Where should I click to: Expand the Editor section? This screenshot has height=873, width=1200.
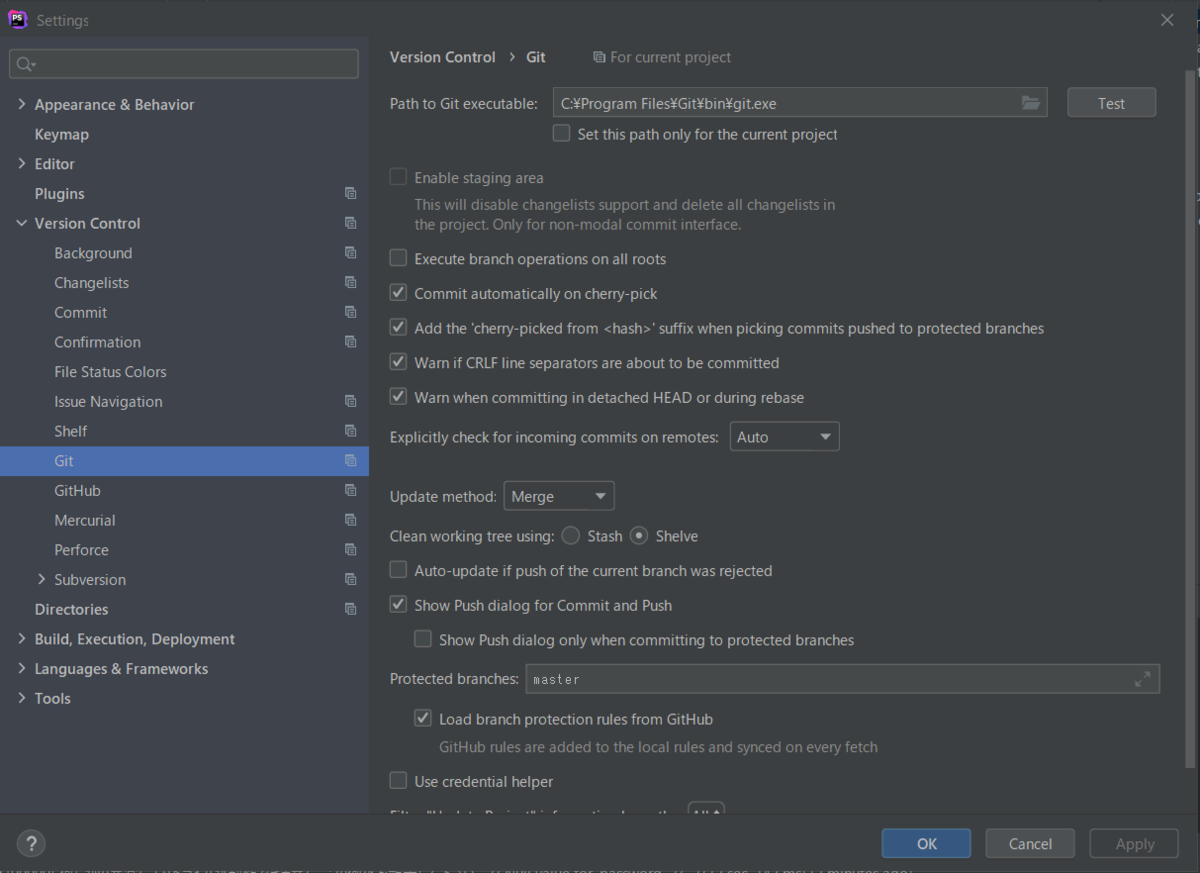point(22,163)
